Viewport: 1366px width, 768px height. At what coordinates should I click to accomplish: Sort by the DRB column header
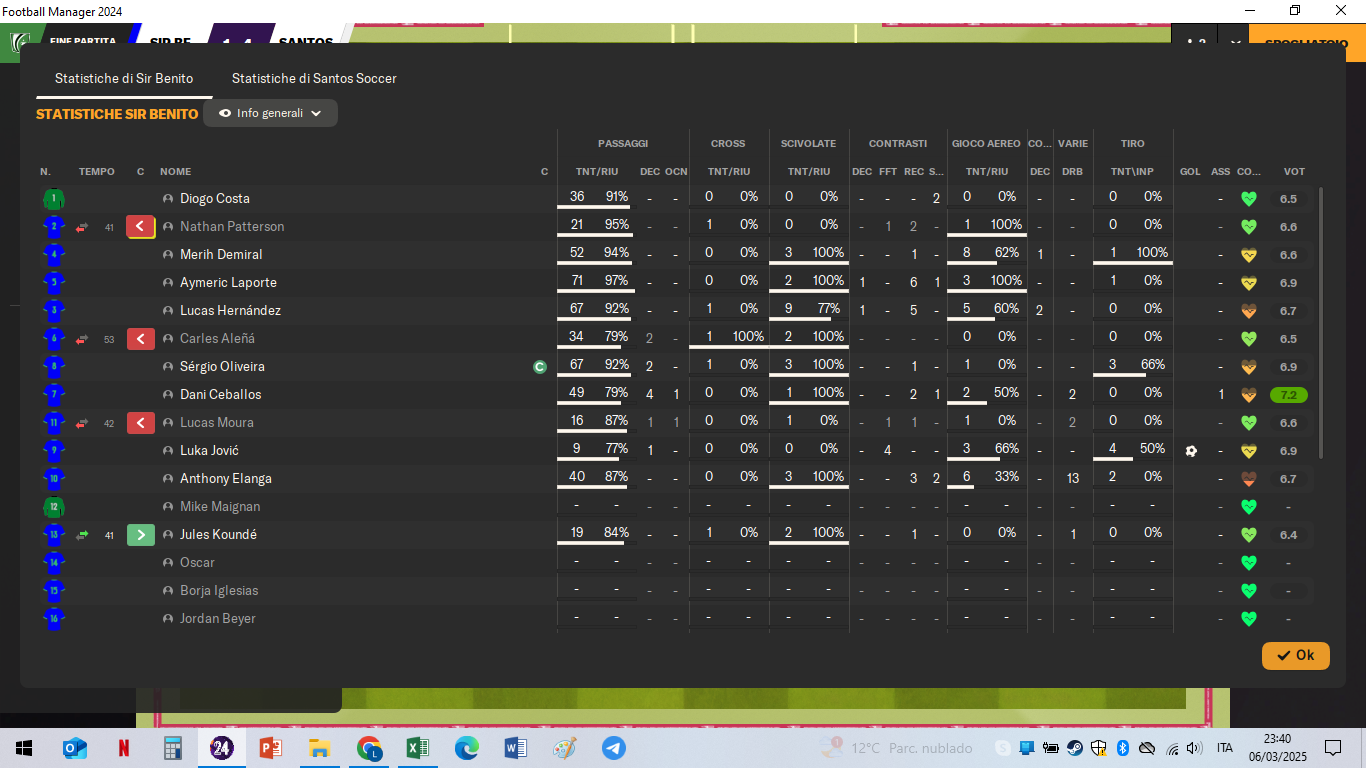(x=1072, y=172)
